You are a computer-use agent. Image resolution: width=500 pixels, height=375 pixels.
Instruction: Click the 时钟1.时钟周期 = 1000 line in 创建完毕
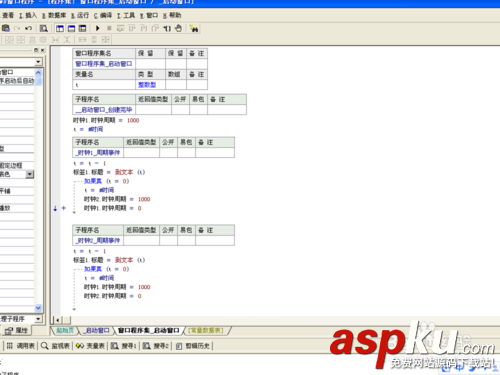pos(106,120)
